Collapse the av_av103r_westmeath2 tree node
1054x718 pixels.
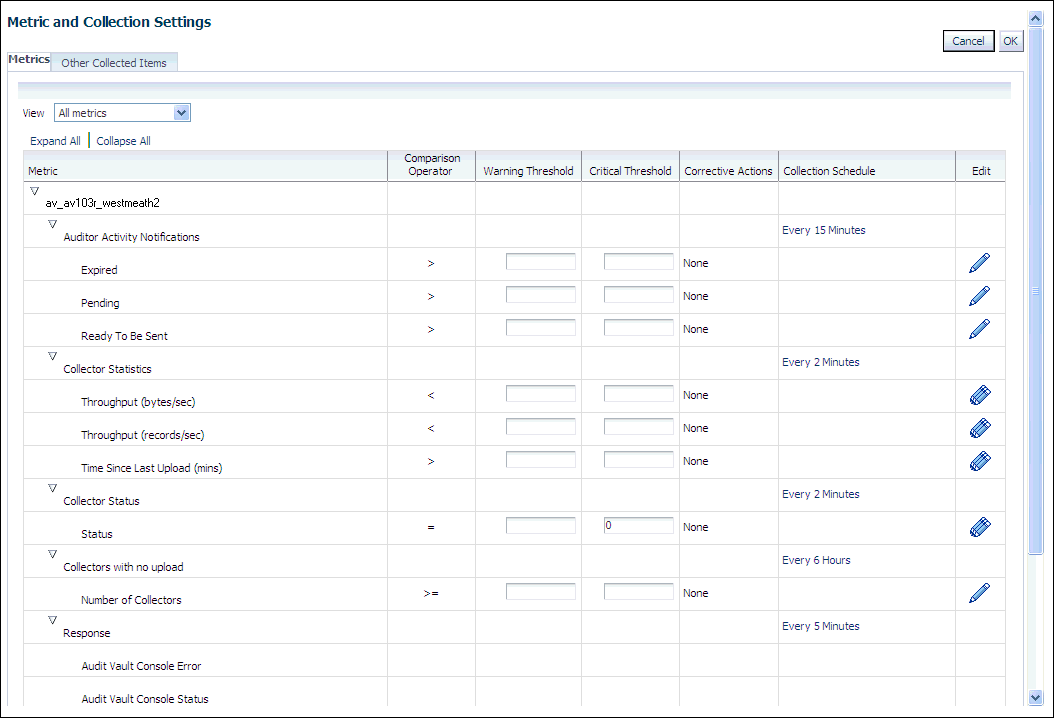(34, 191)
